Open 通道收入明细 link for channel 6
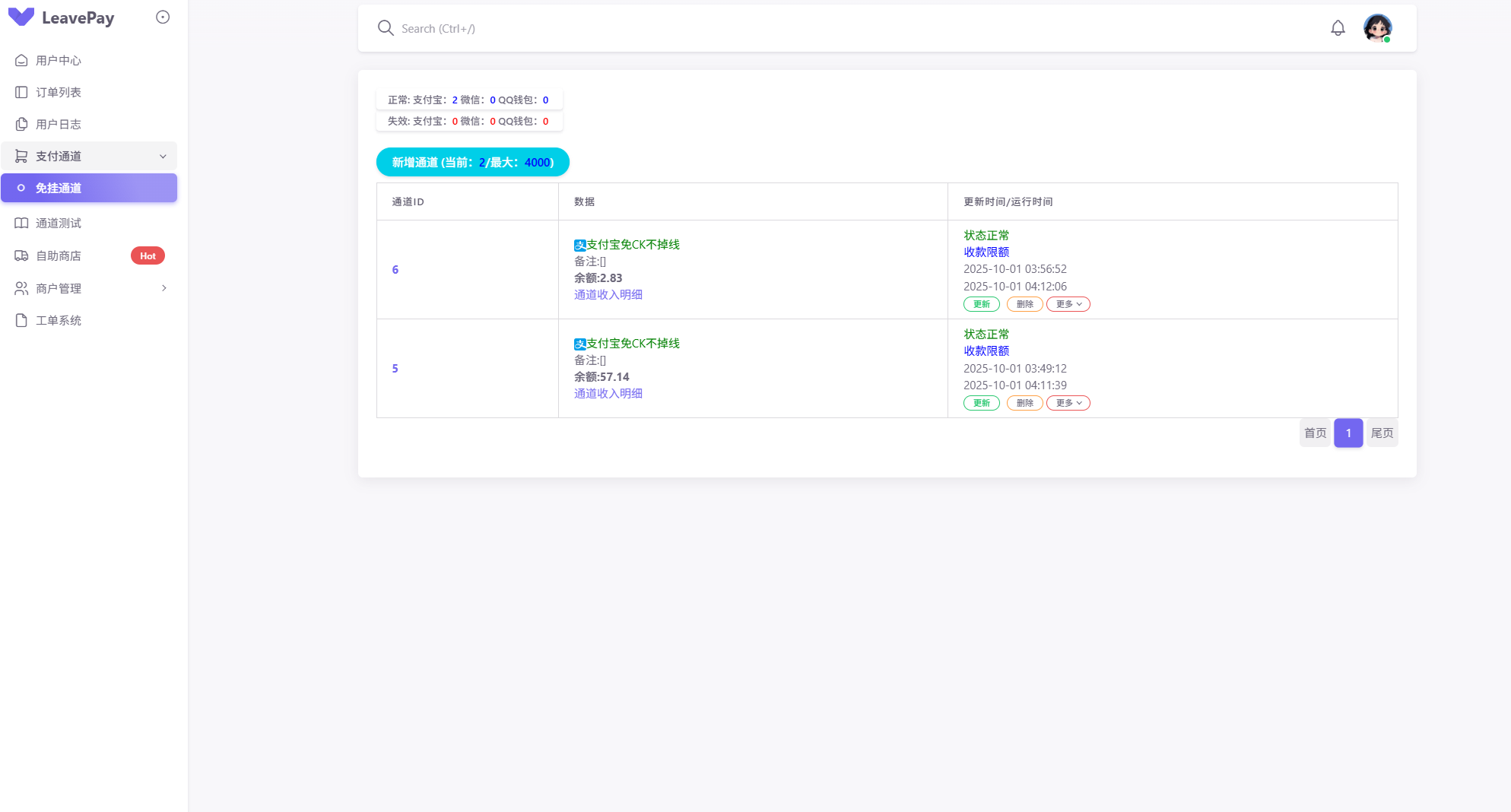Viewport: 1511px width, 812px height. pos(608,294)
